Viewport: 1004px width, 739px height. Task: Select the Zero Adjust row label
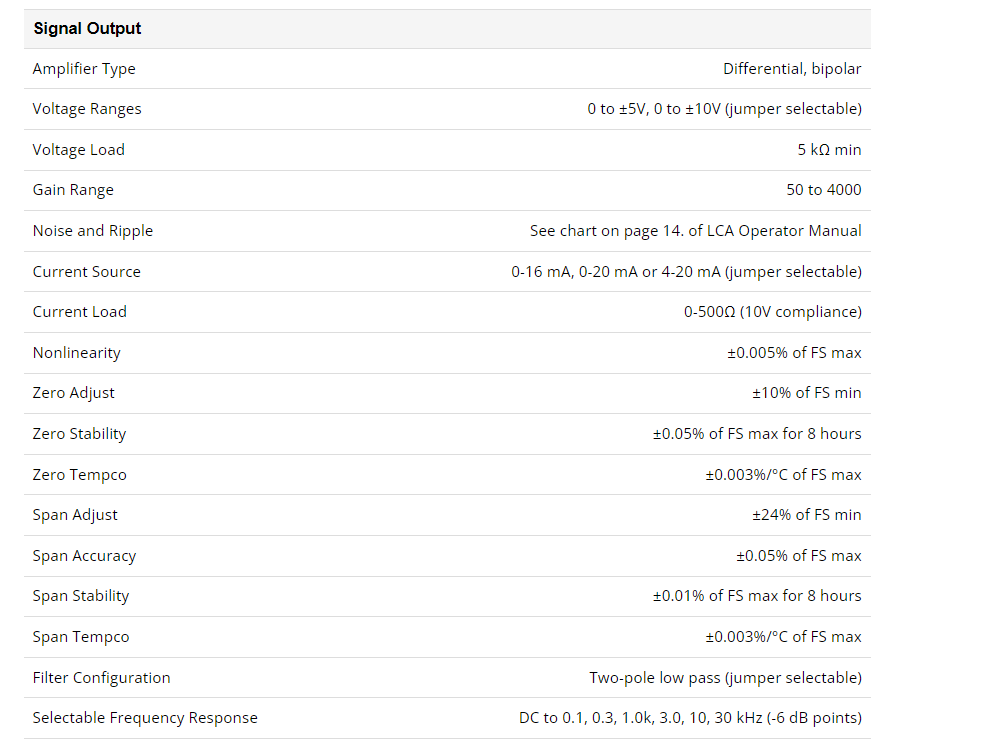(74, 393)
